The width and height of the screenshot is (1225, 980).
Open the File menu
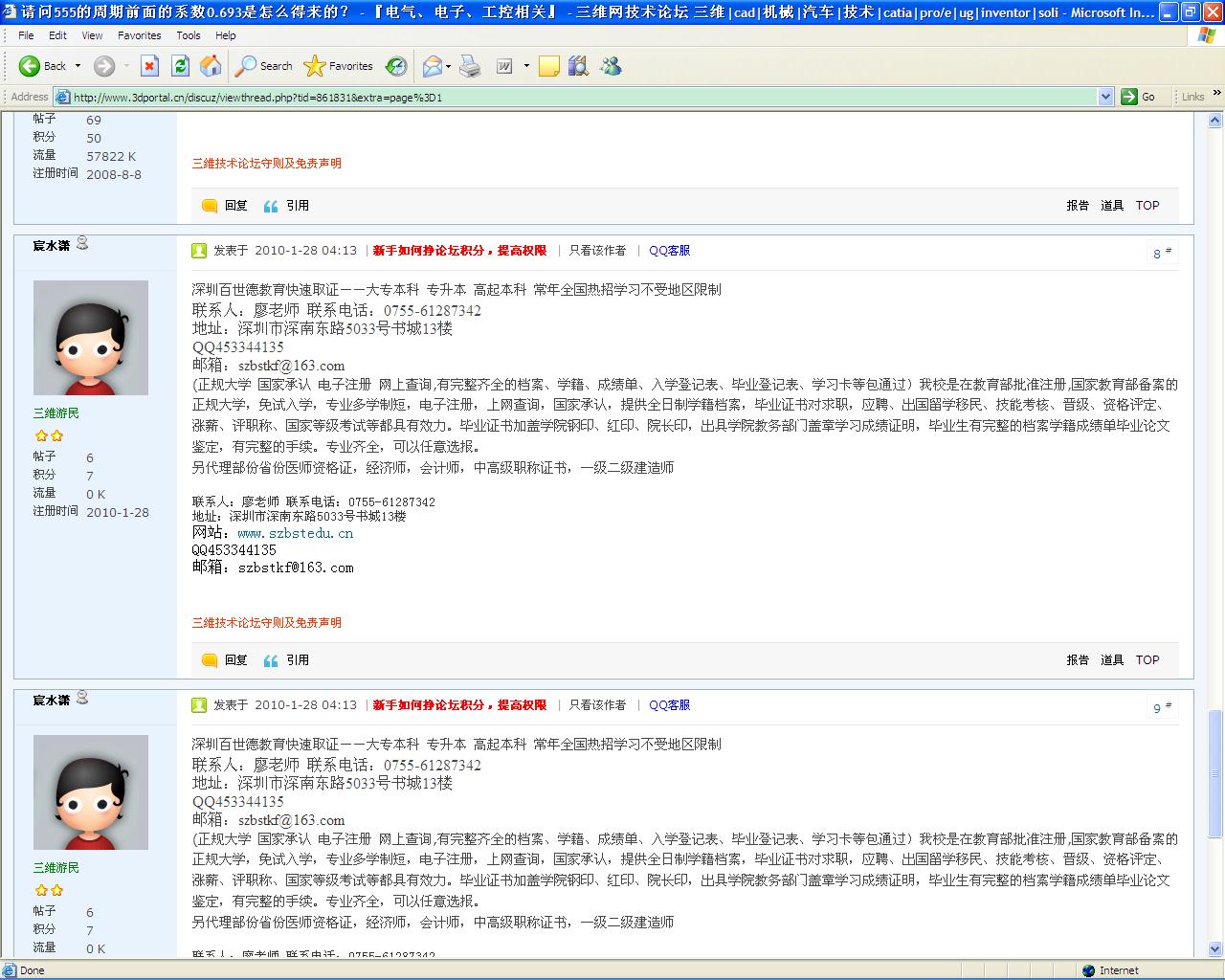coord(26,35)
